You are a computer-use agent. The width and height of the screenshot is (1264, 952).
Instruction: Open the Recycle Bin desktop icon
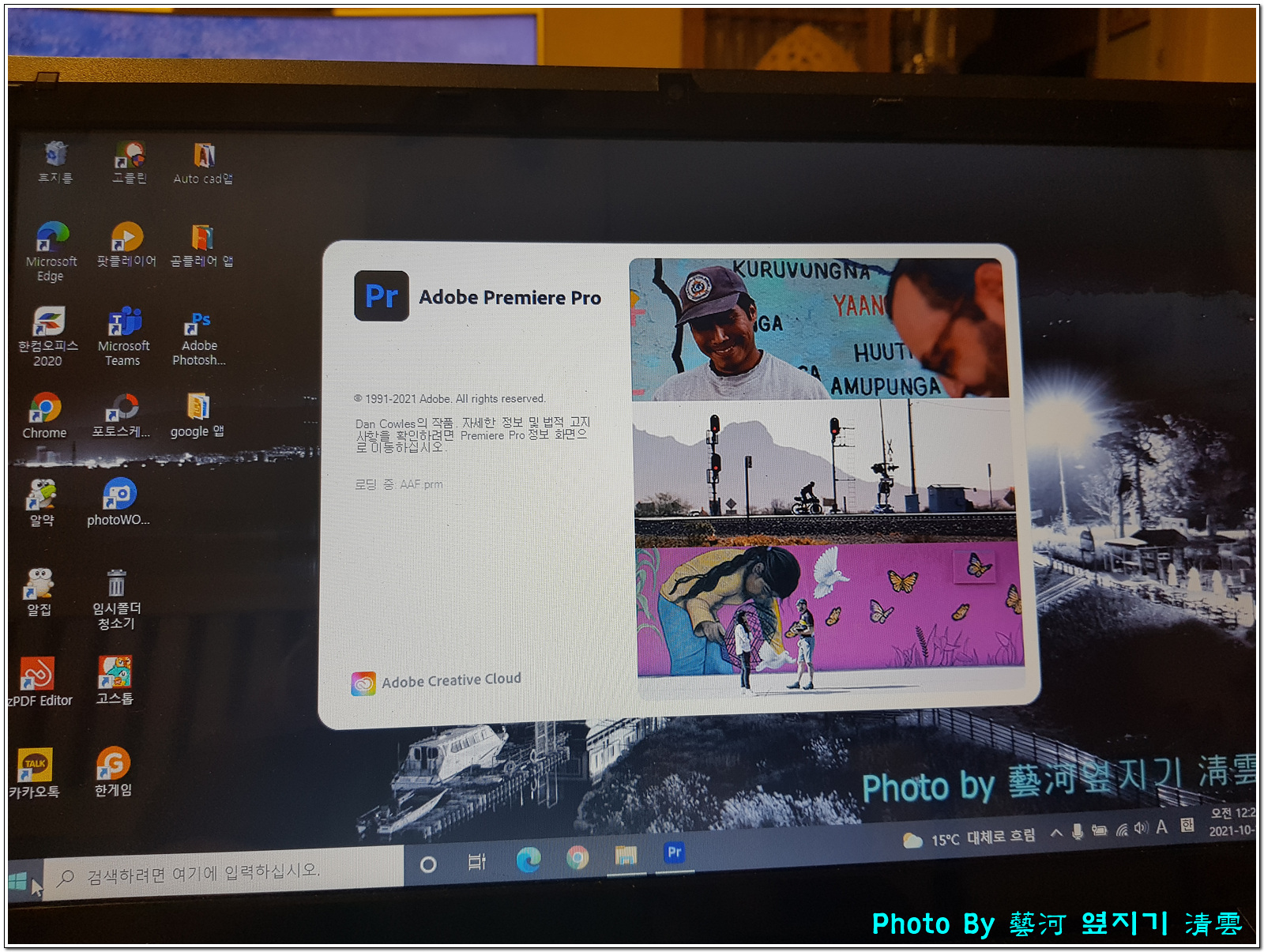[55, 162]
